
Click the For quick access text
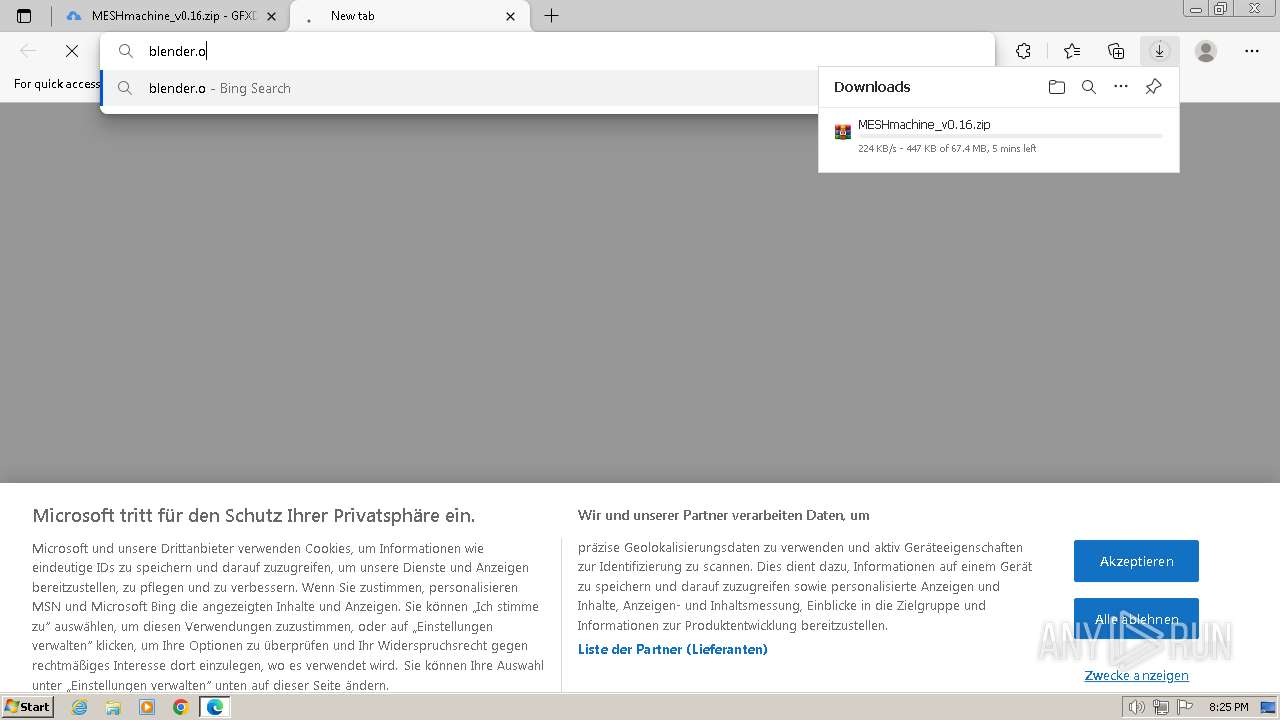[57, 84]
